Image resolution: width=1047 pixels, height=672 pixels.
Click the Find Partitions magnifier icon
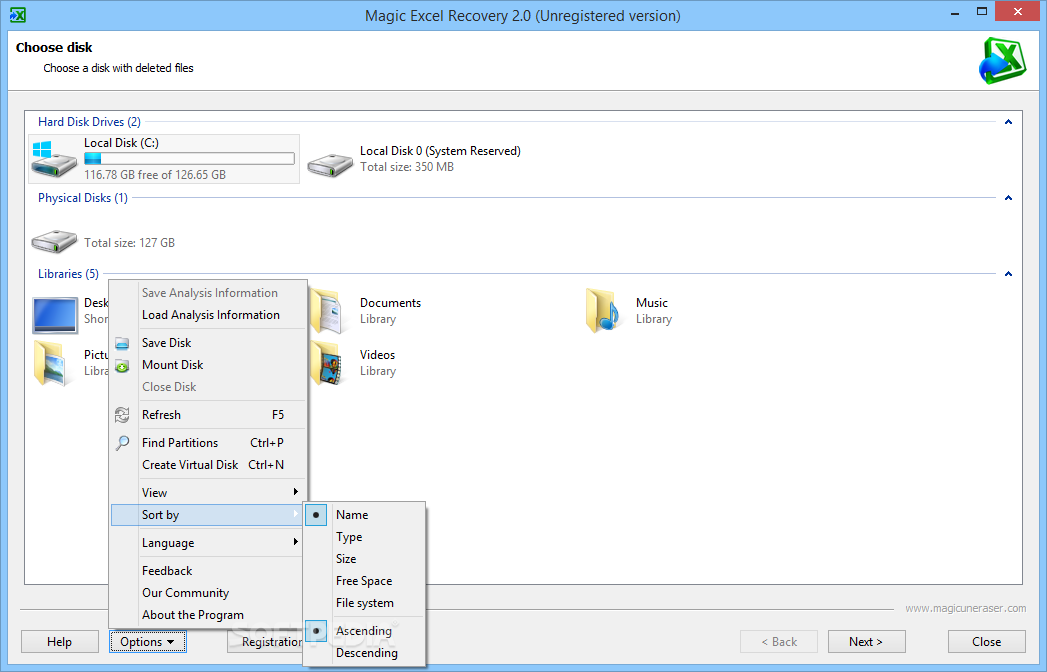pyautogui.click(x=123, y=443)
